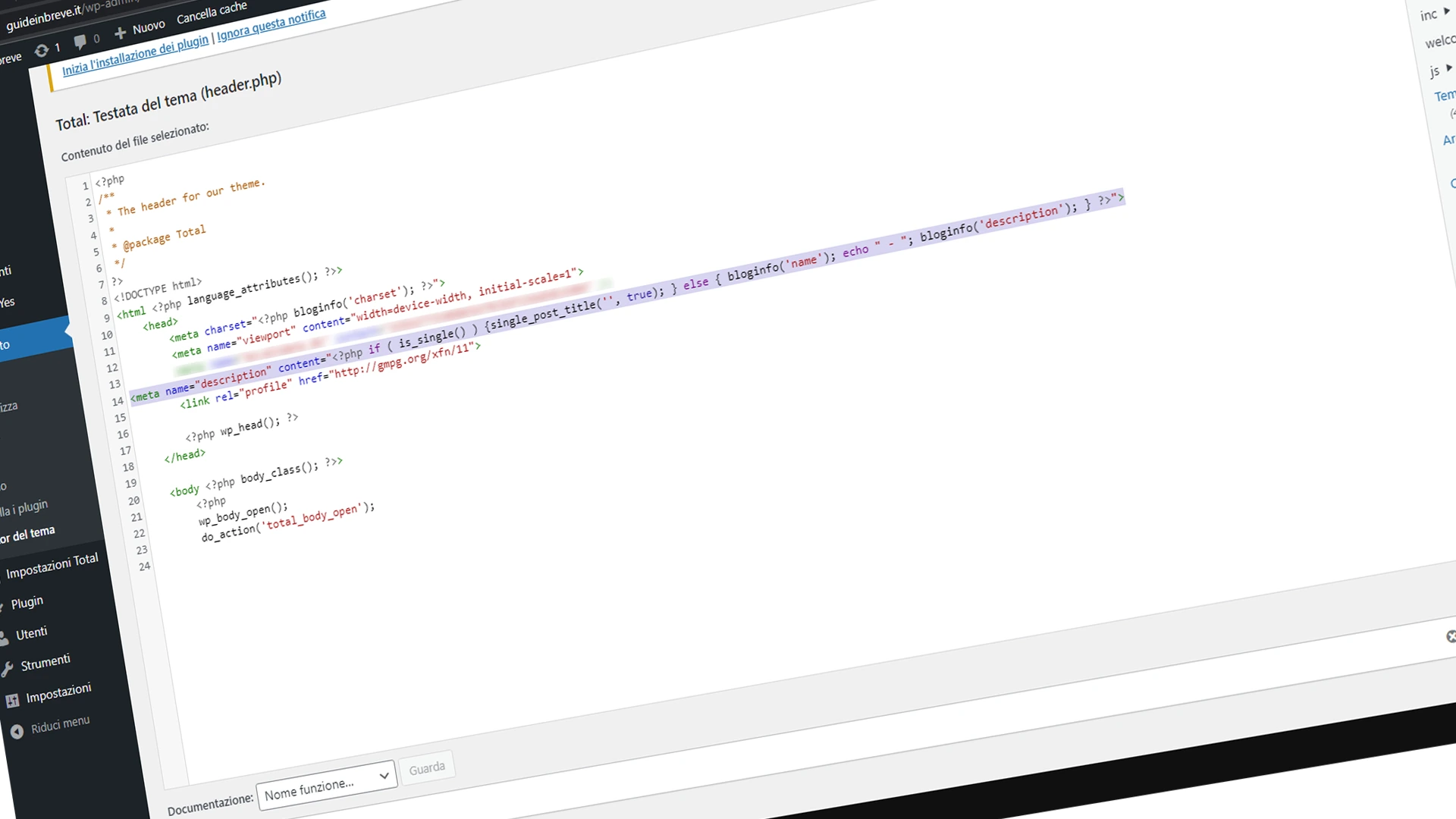Open the Impostazioni sidebar menu
This screenshot has height=819, width=1456.
58,692
